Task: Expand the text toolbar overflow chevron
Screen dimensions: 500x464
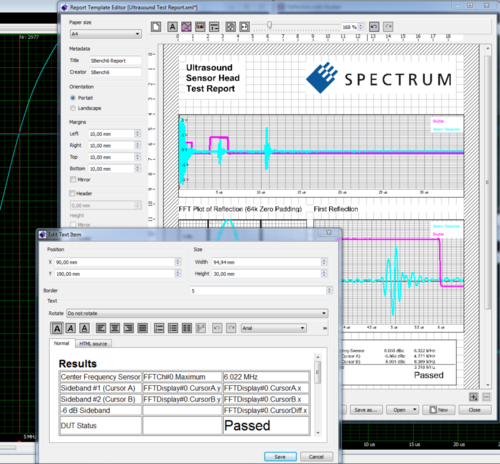Action: [x=325, y=328]
